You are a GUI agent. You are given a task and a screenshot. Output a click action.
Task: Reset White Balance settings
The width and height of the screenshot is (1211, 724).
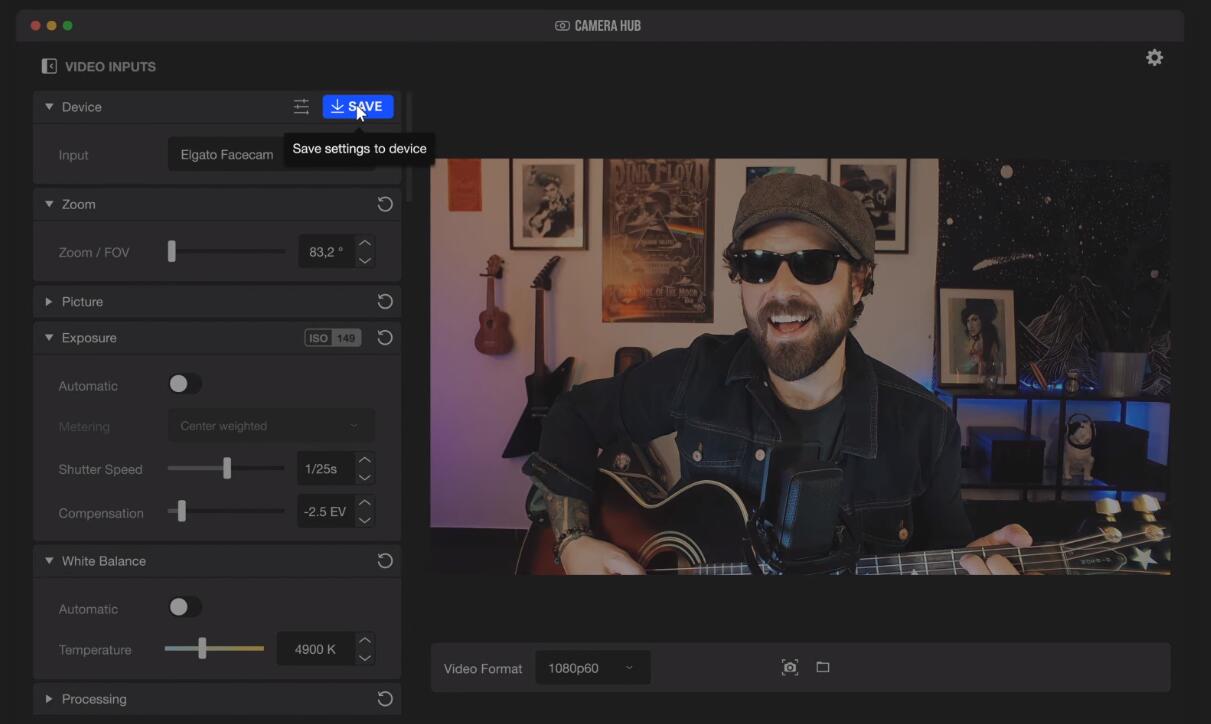pos(384,561)
